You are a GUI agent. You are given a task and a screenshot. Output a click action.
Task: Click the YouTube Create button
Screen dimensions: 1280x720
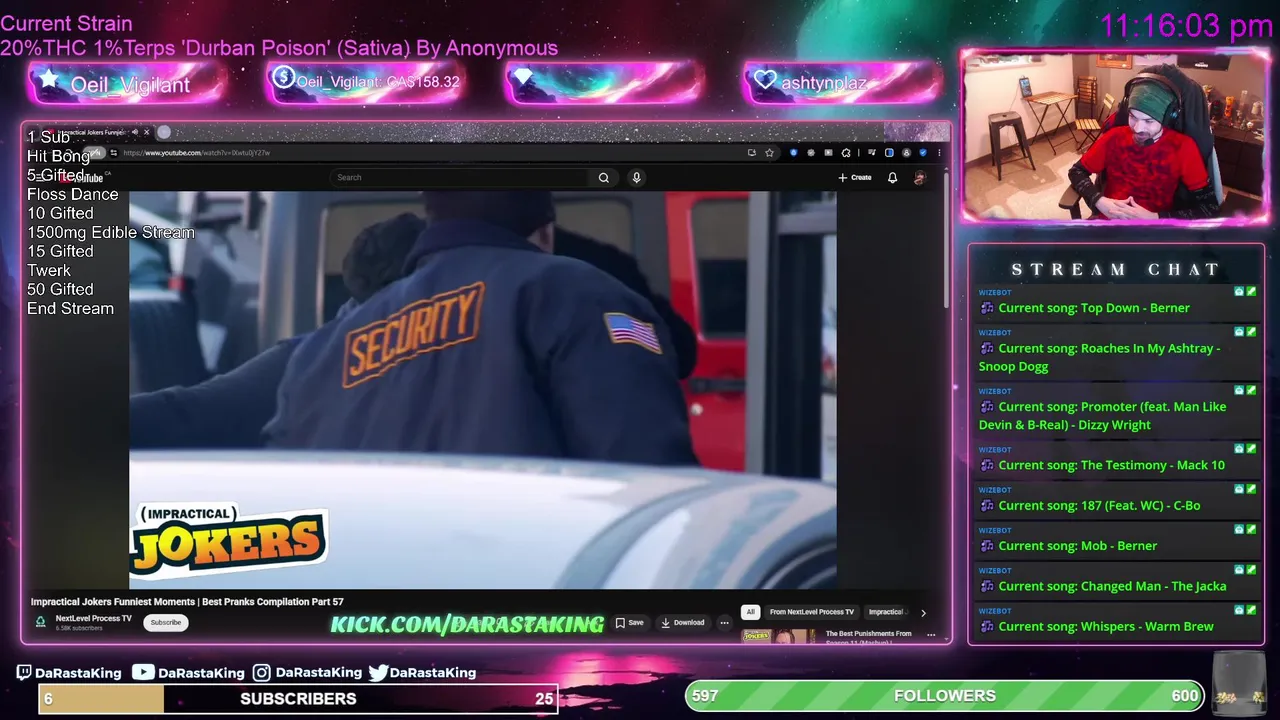pyautogui.click(x=855, y=178)
